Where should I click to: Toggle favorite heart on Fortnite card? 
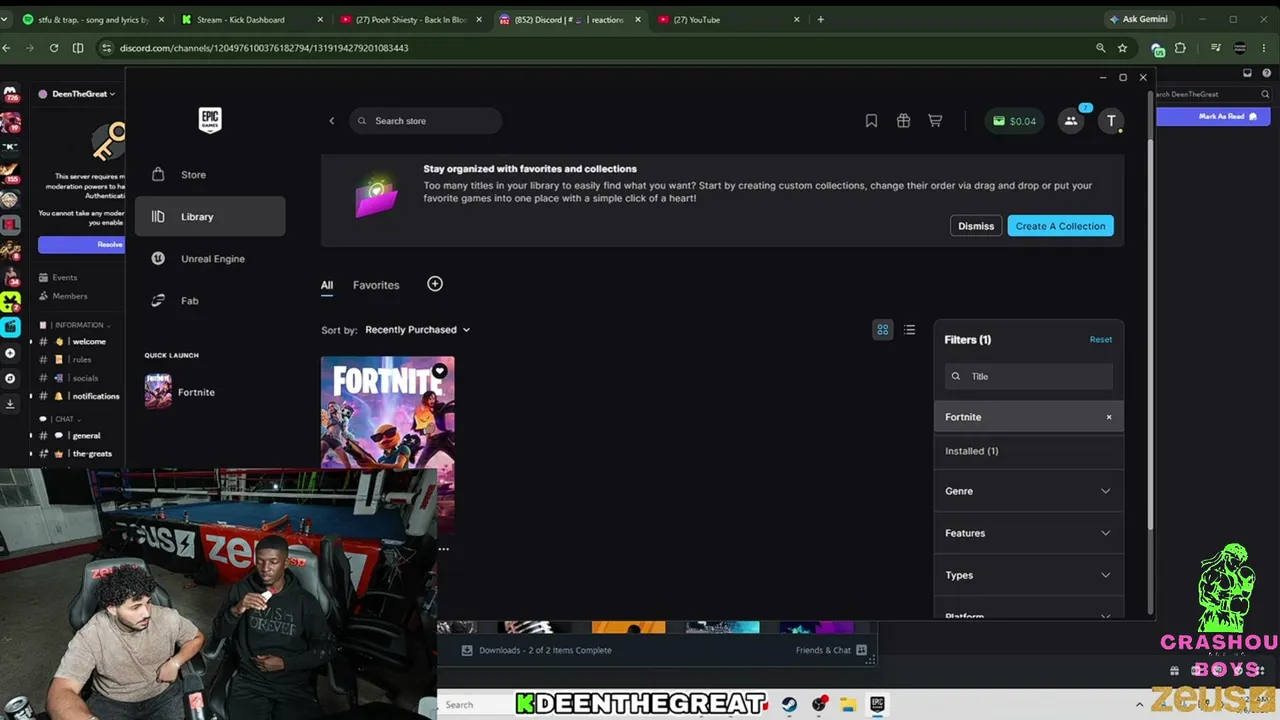(x=440, y=371)
